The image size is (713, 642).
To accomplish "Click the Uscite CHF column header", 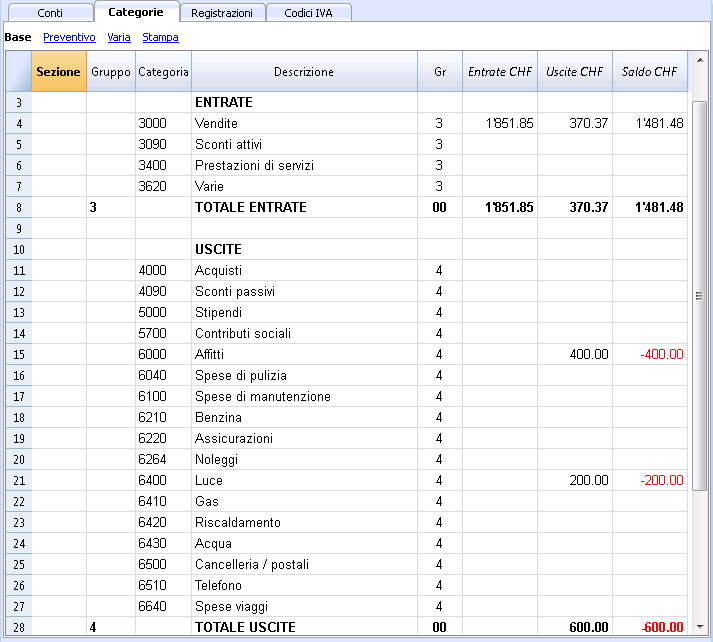I will tap(575, 71).
